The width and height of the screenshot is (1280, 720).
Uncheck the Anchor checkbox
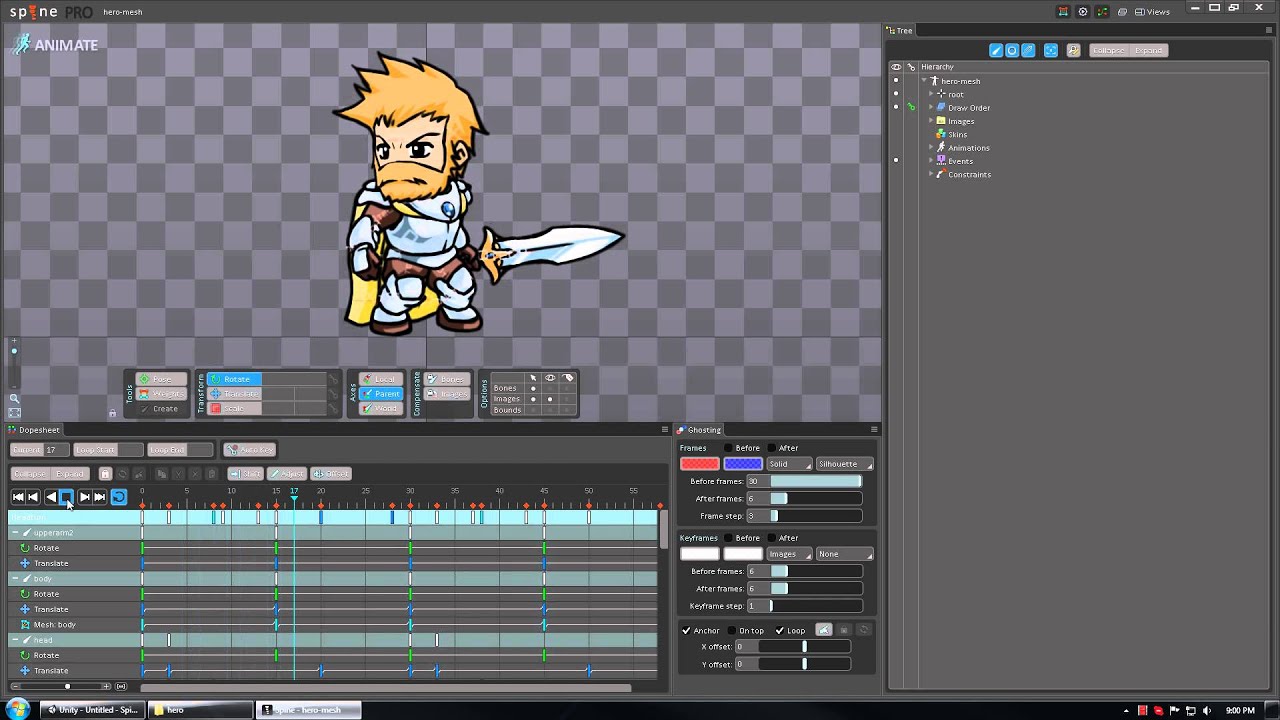(686, 631)
